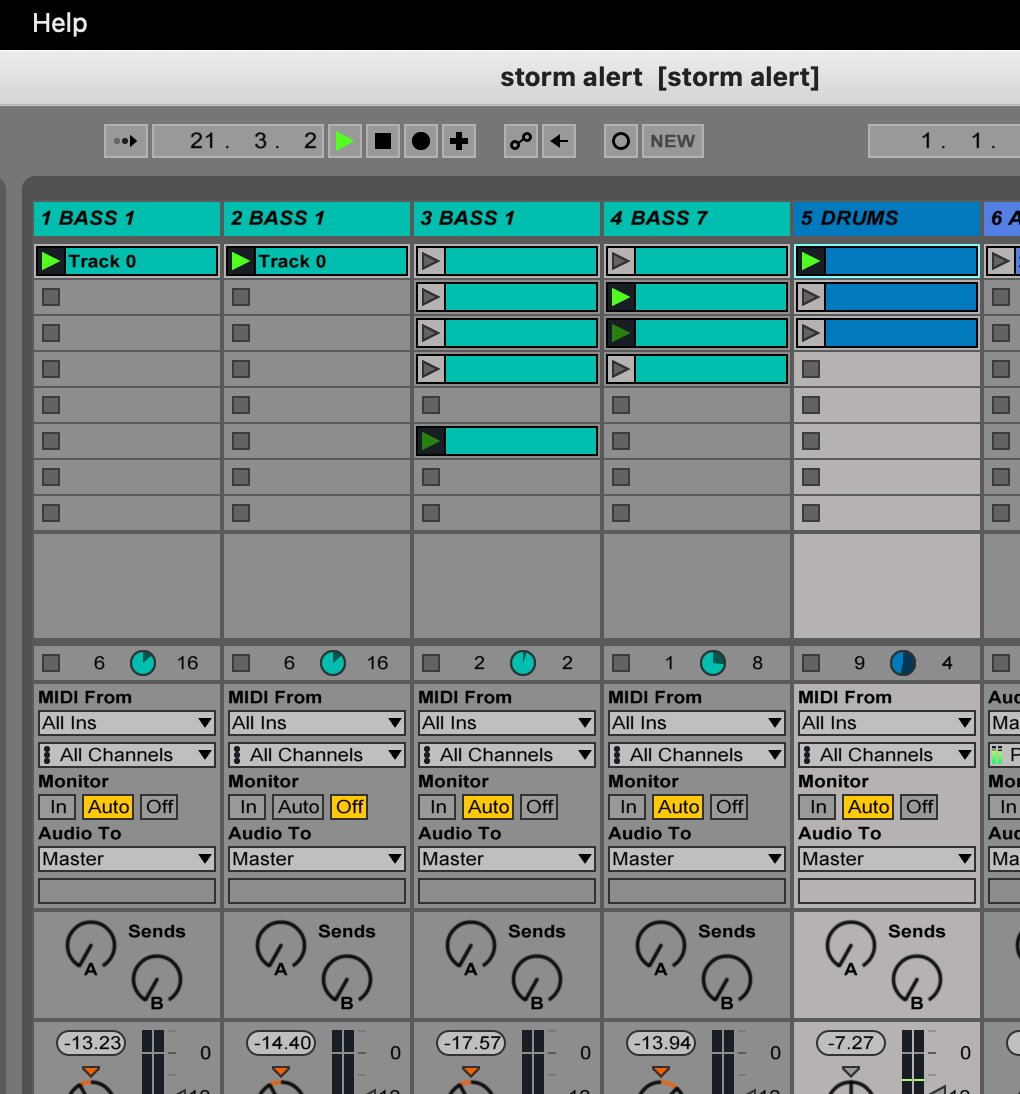Launch the Track 0 clip in 1 BASS 1
Viewport: 1020px width, 1094px height.
50,261
